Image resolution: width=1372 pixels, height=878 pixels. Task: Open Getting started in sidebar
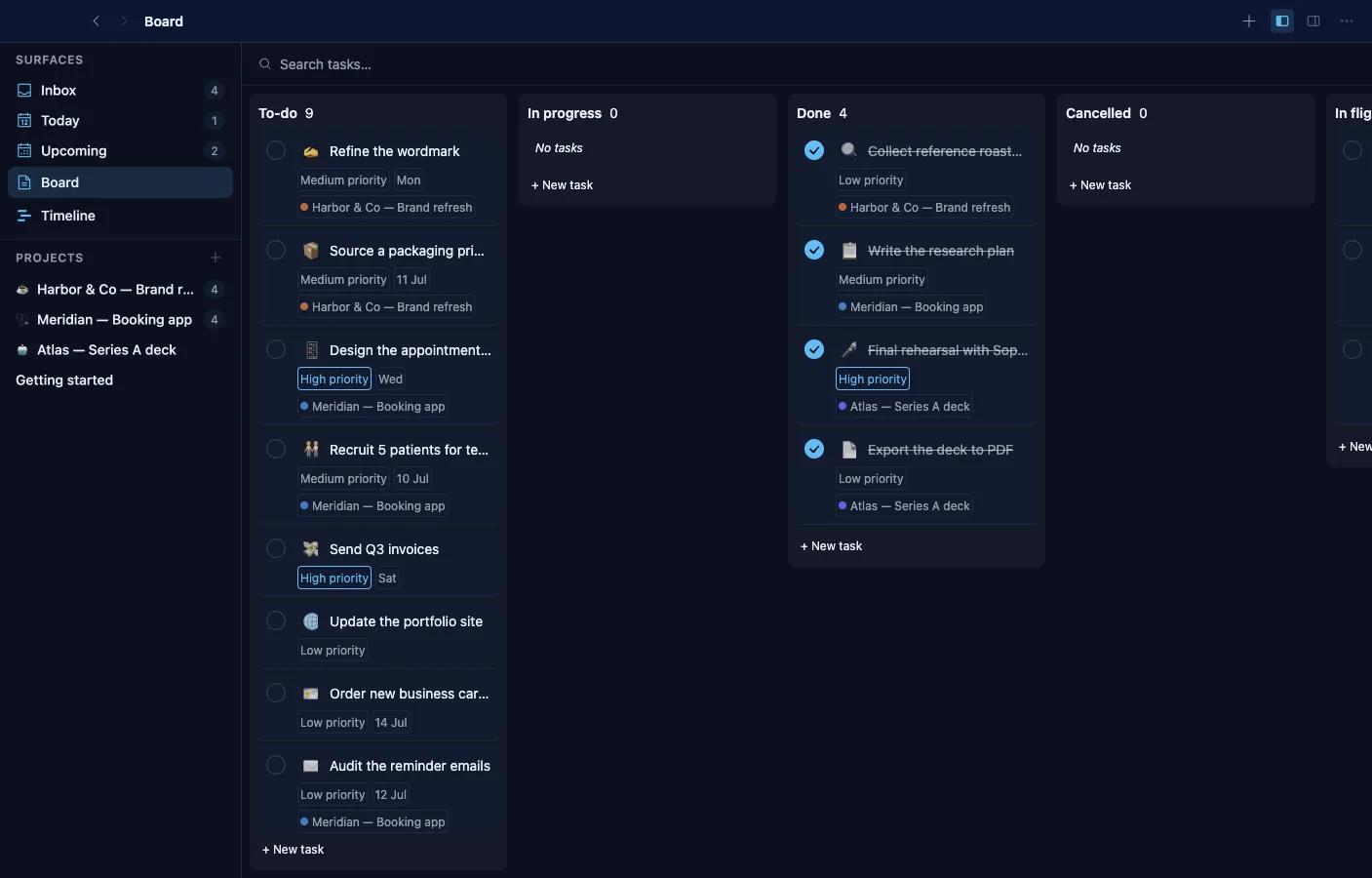click(x=120, y=380)
